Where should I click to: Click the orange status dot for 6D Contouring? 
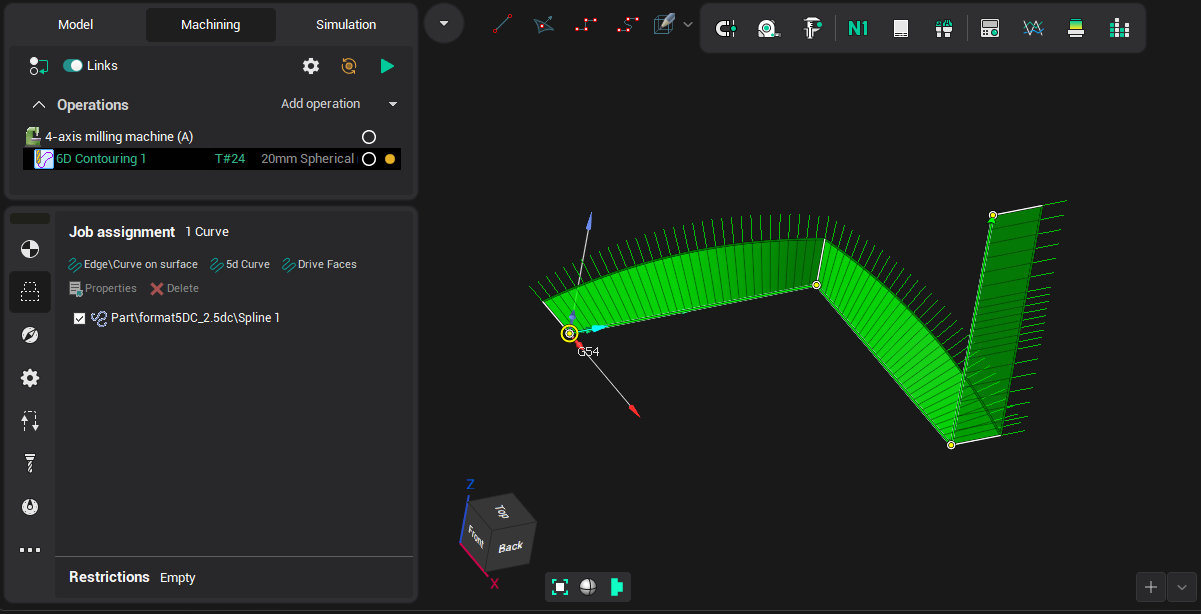[390, 159]
